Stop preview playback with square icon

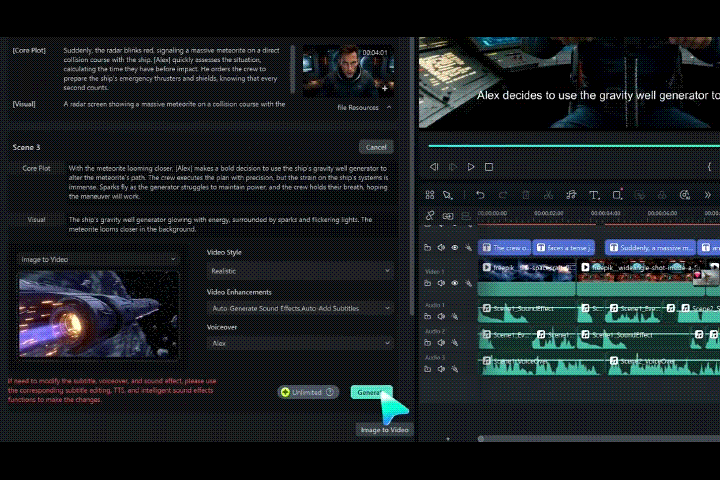tap(489, 167)
